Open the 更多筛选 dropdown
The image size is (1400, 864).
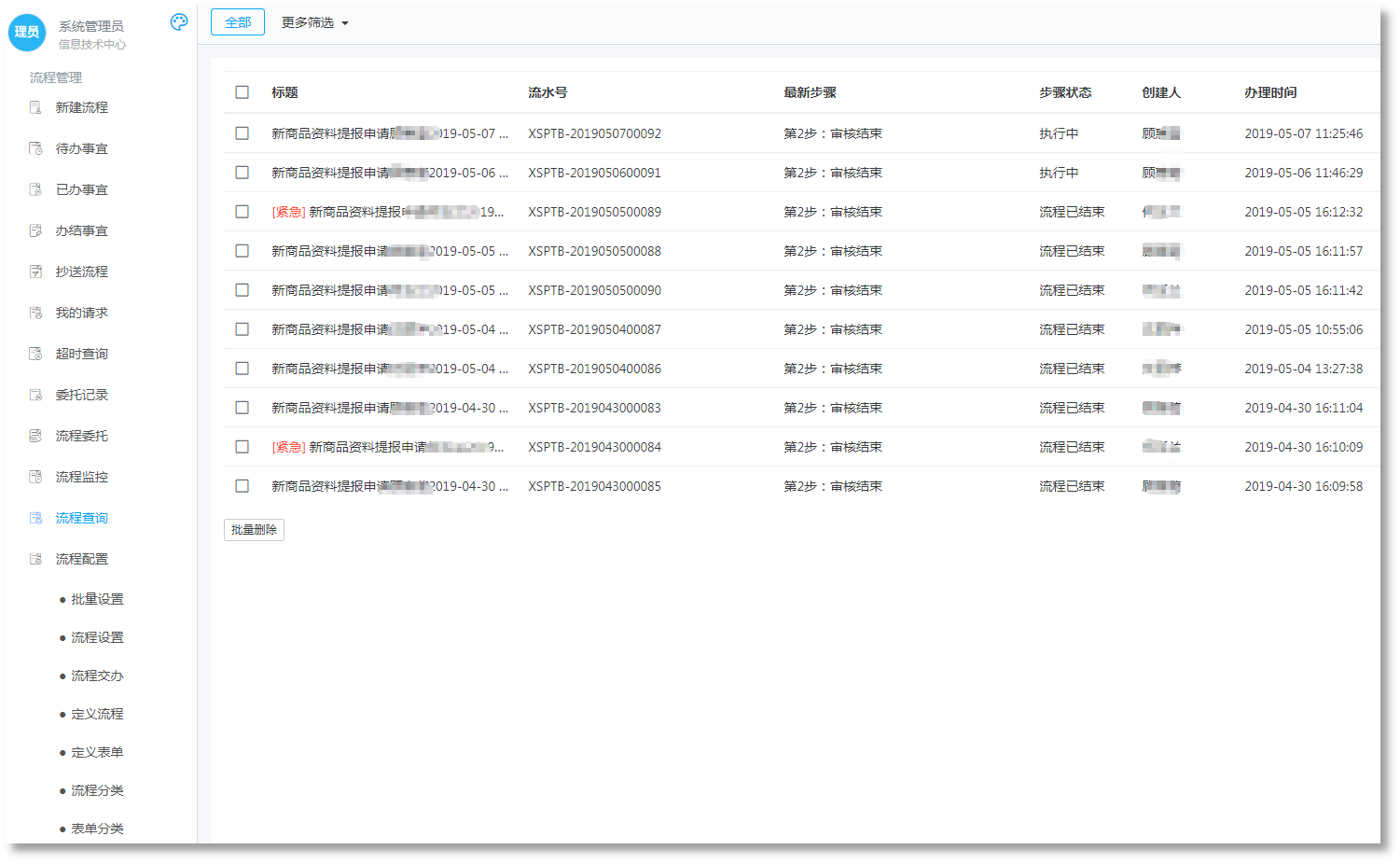pos(314,22)
